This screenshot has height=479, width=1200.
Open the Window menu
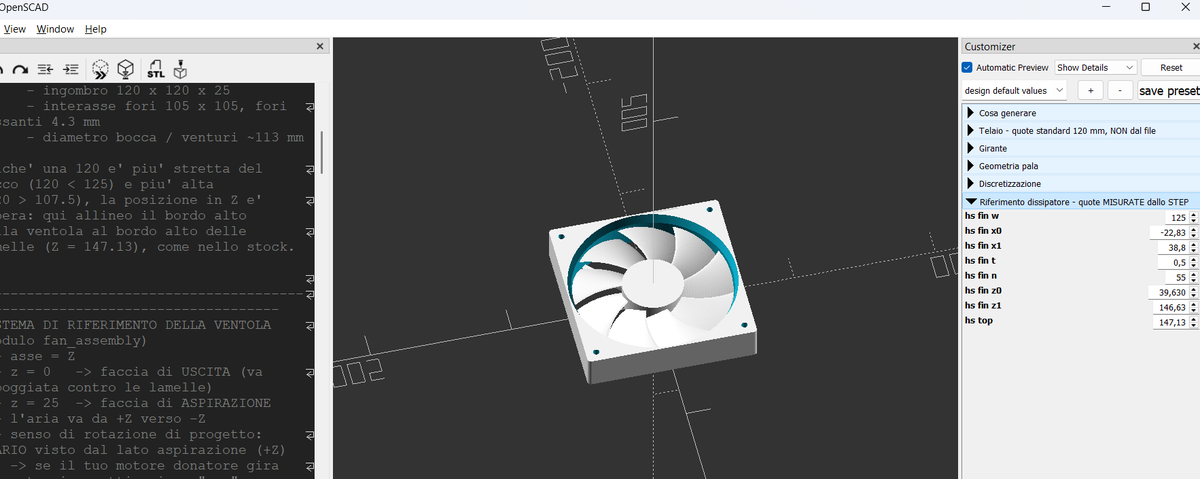55,29
